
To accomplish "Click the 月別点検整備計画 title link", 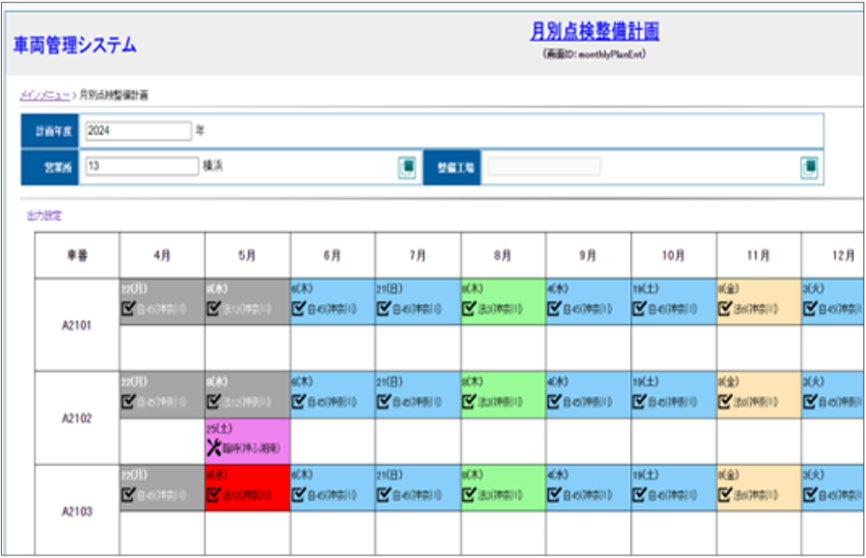I will pyautogui.click(x=594, y=32).
